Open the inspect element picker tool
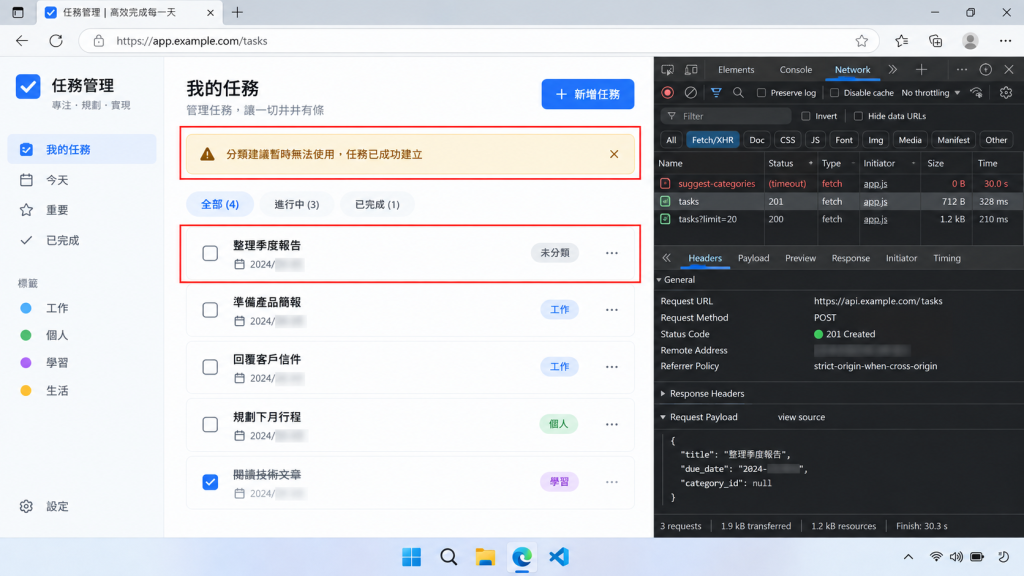Screen dimensions: 1024x576 tap(667, 70)
